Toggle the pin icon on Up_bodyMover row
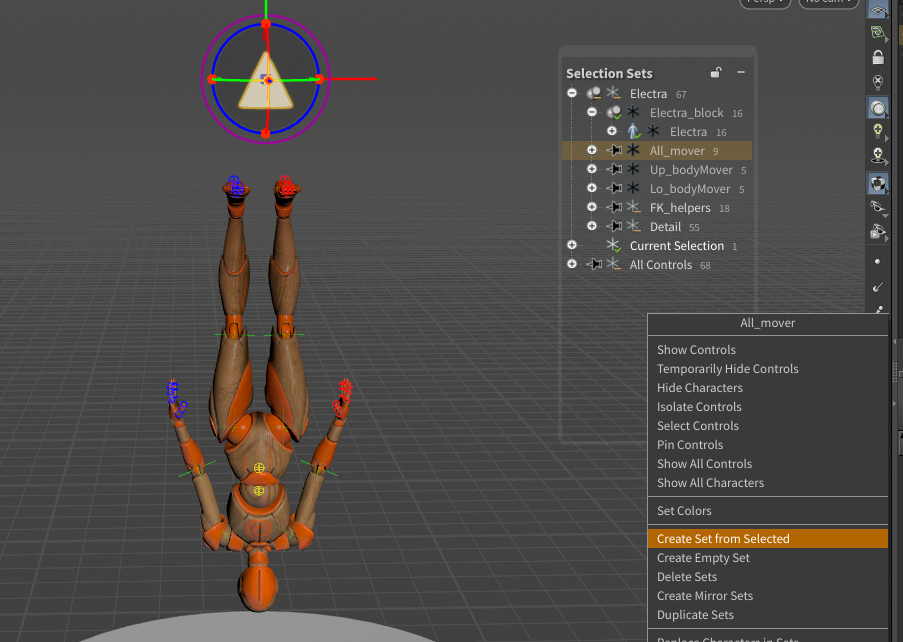The image size is (903, 642). [x=614, y=169]
